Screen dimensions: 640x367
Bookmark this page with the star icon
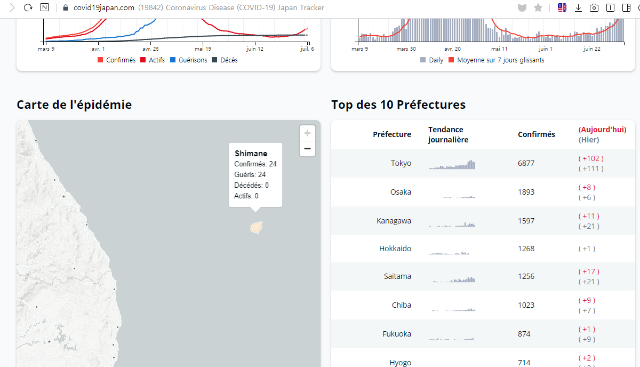(x=538, y=7)
